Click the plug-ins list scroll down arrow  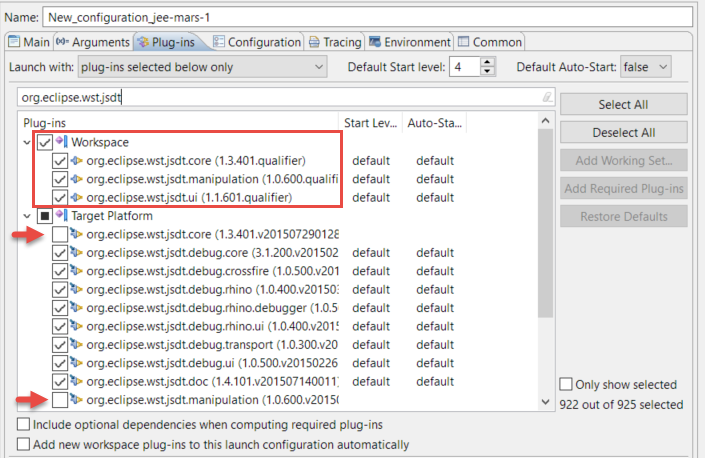click(545, 402)
